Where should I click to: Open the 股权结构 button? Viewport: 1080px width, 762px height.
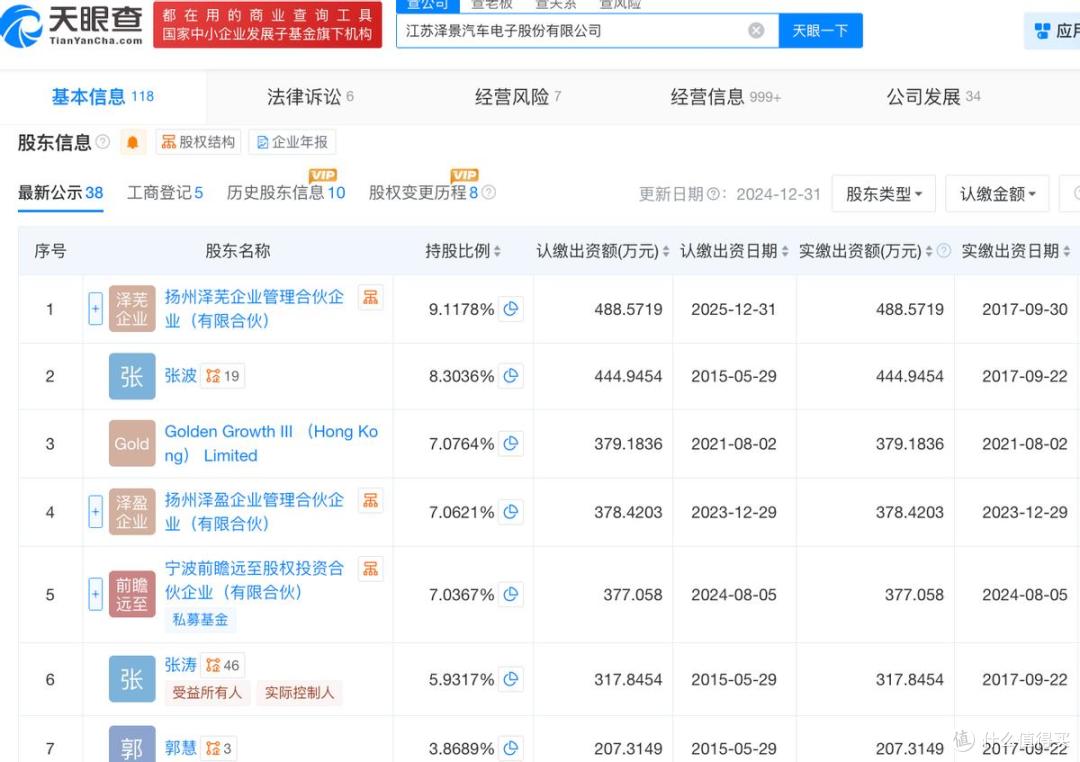tap(198, 142)
